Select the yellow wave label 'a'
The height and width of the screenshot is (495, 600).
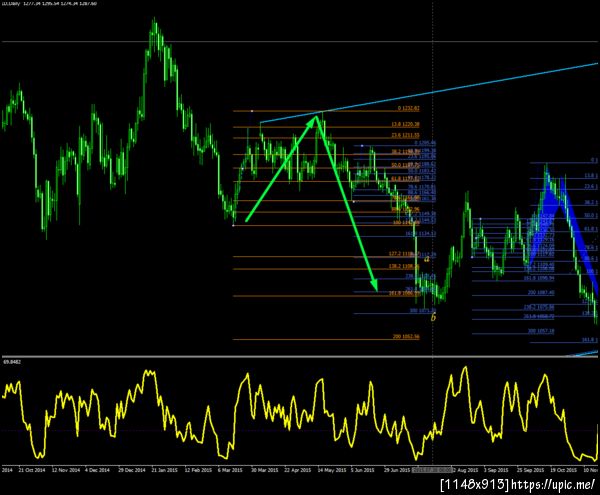[x=427, y=259]
